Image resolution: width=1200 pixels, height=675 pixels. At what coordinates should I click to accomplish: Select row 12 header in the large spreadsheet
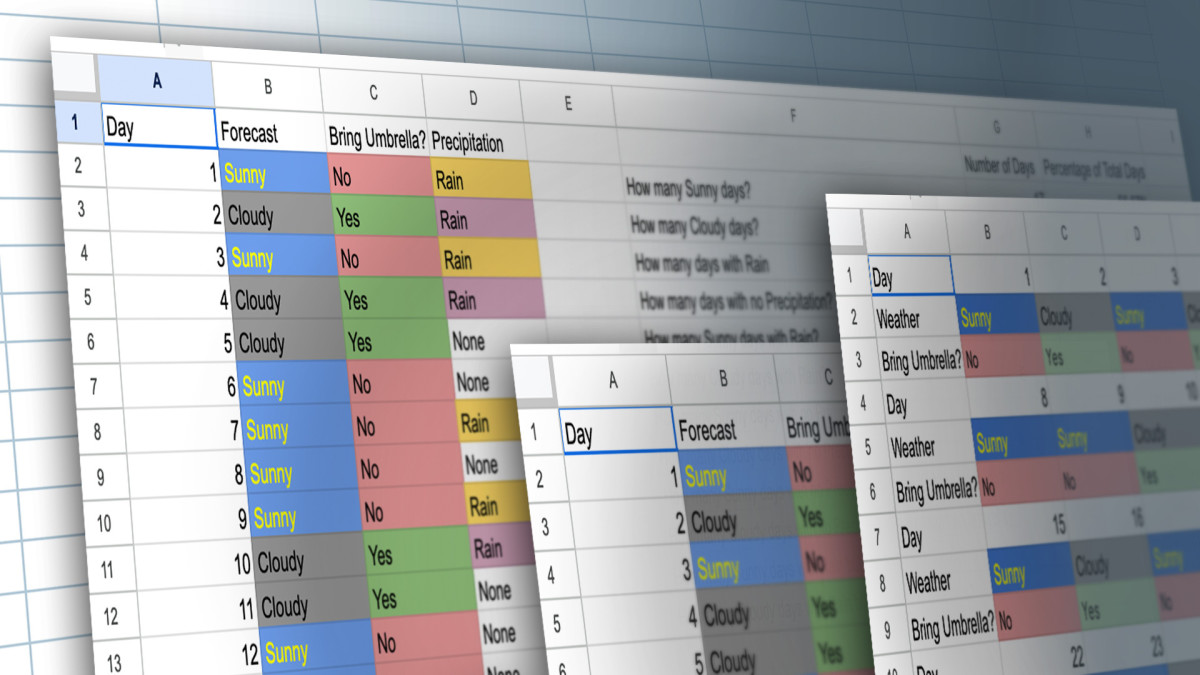tap(110, 617)
